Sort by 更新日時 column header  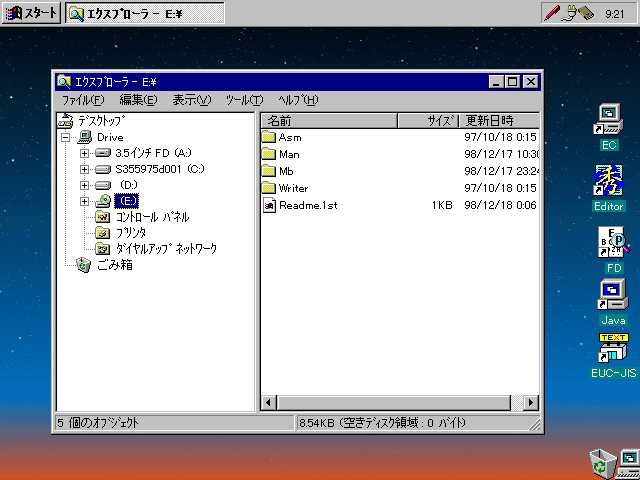coord(499,121)
